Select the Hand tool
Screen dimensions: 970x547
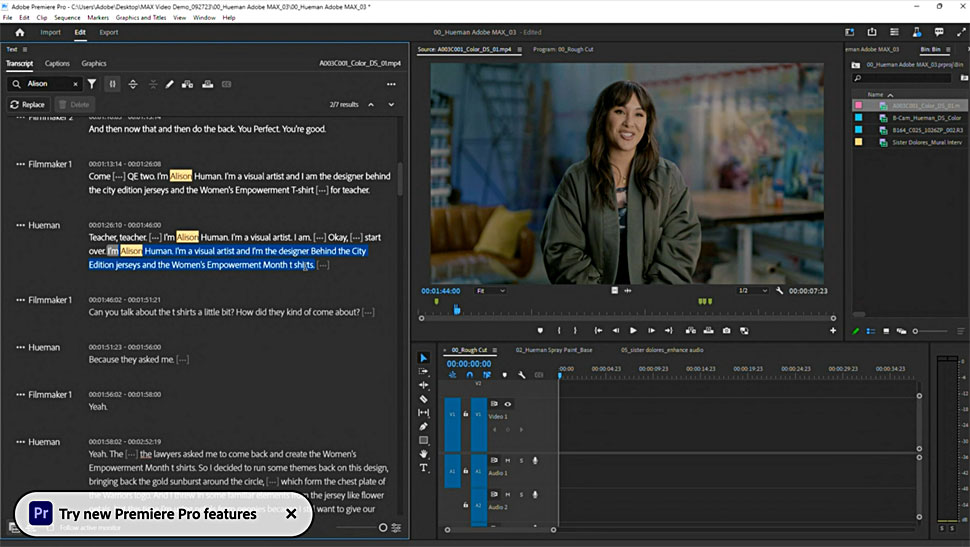[423, 454]
